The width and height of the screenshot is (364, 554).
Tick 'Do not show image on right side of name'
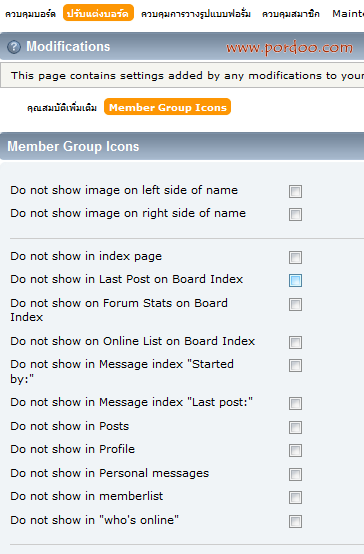click(x=295, y=214)
